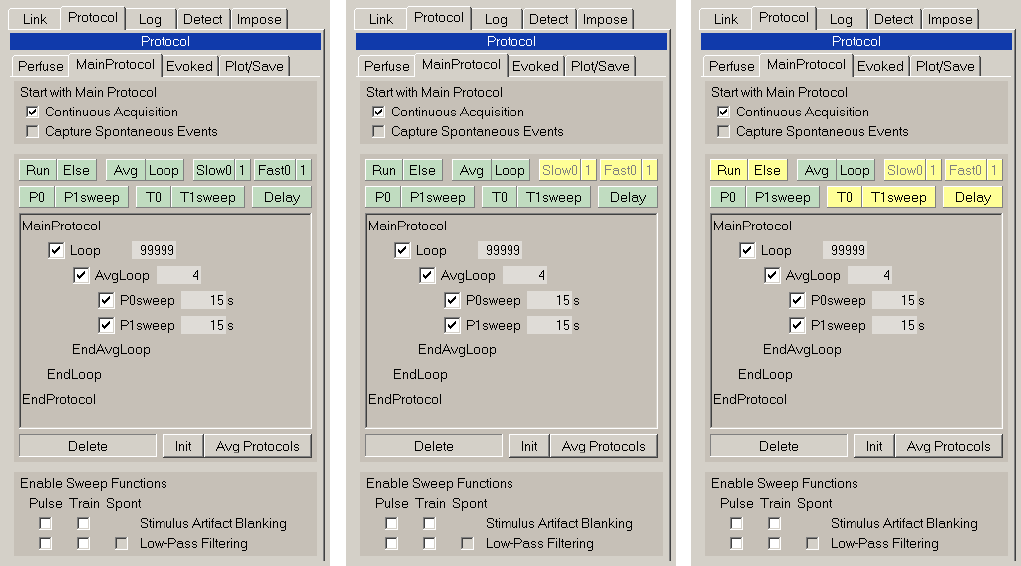Enable Capture Spontaneous Events in middle panel

(x=378, y=131)
